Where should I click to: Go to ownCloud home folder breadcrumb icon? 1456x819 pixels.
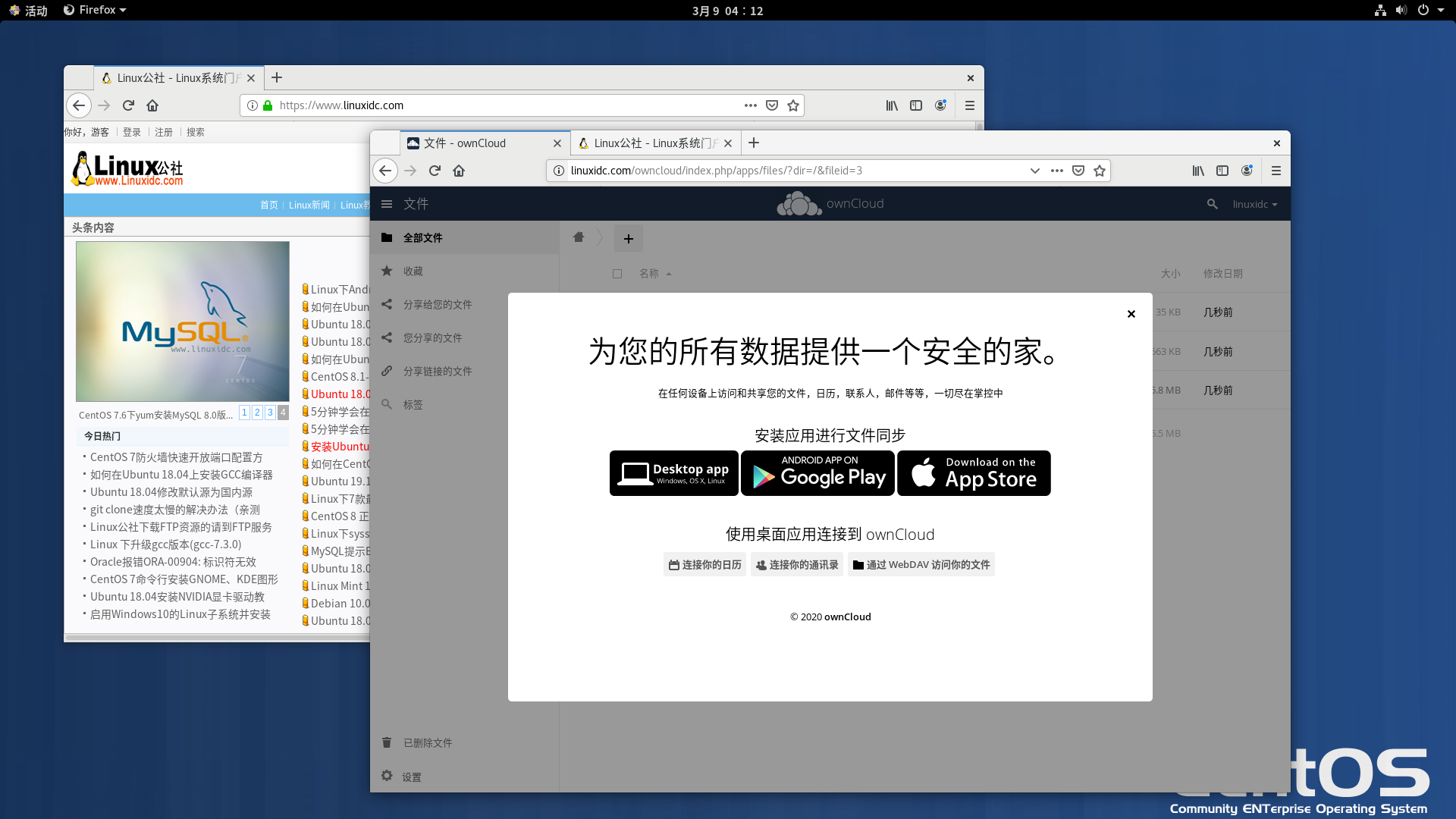pyautogui.click(x=579, y=237)
